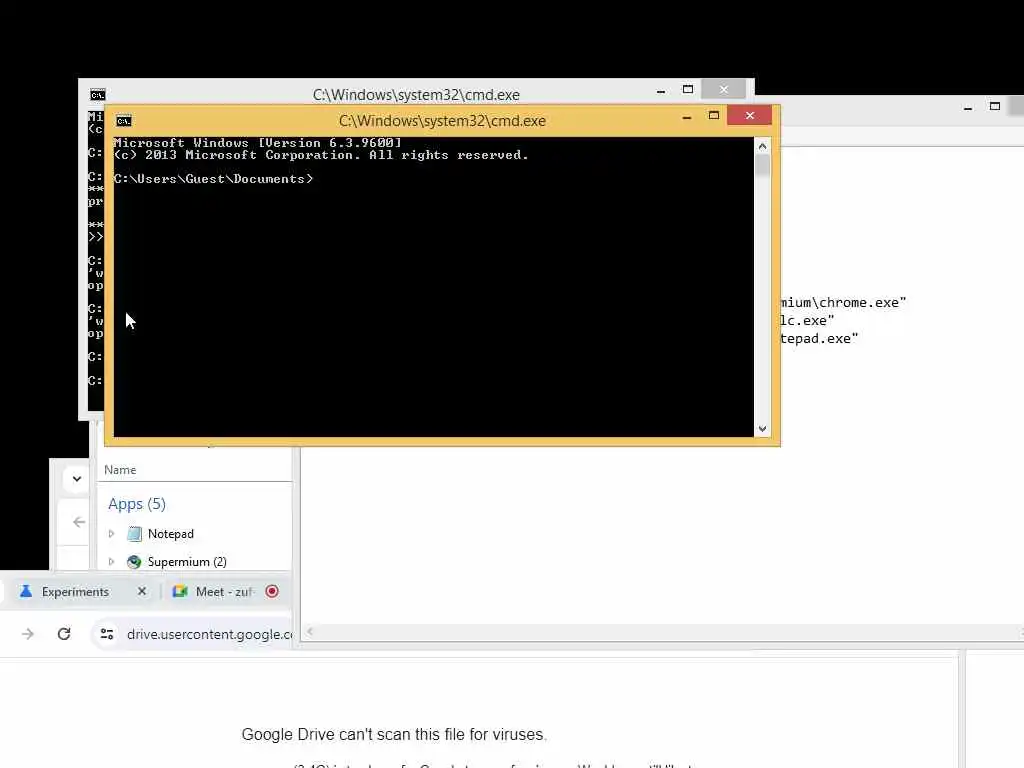Click the browser back arrow
1024x768 pixels.
(x=79, y=522)
